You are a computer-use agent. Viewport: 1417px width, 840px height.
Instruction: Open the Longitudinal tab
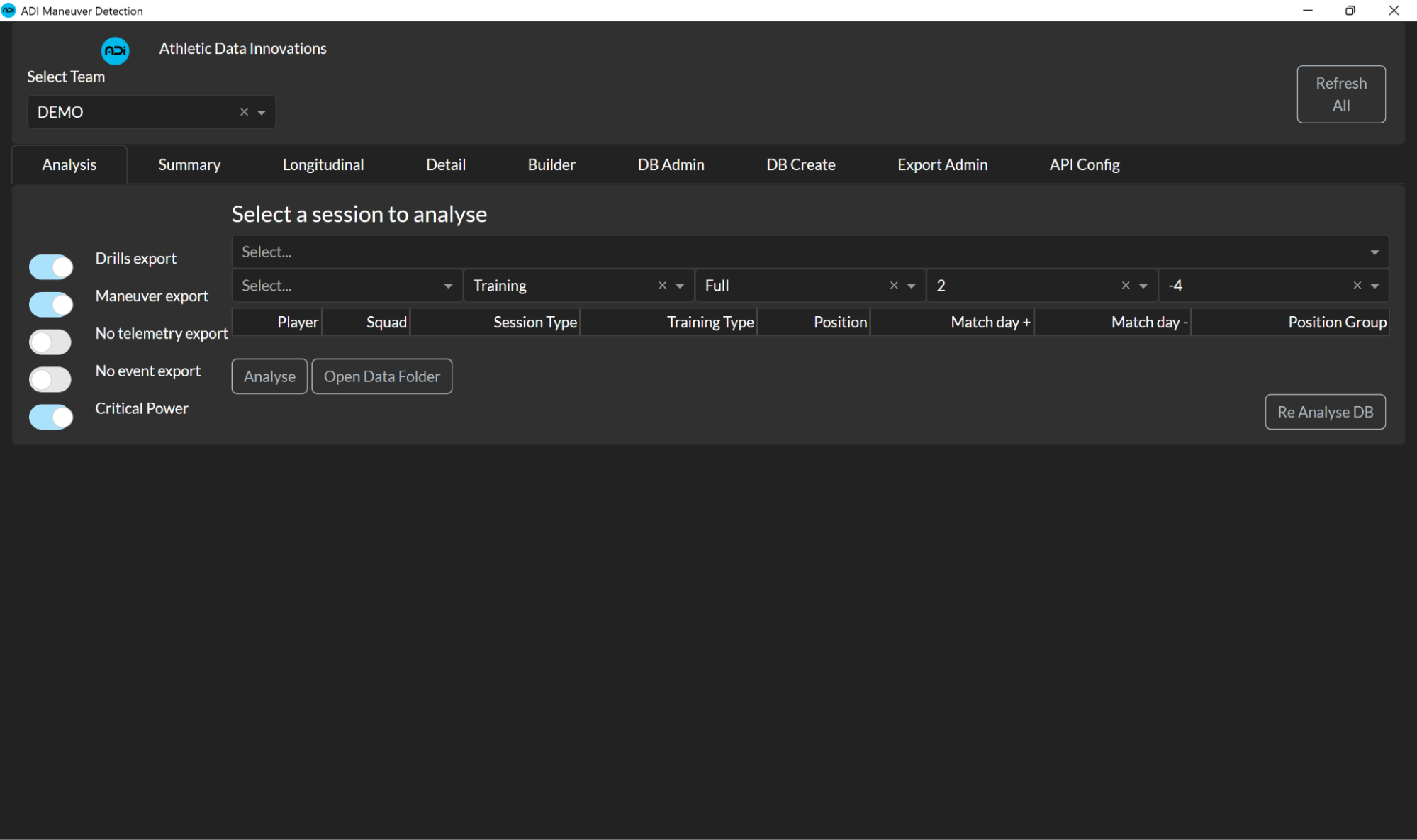323,165
